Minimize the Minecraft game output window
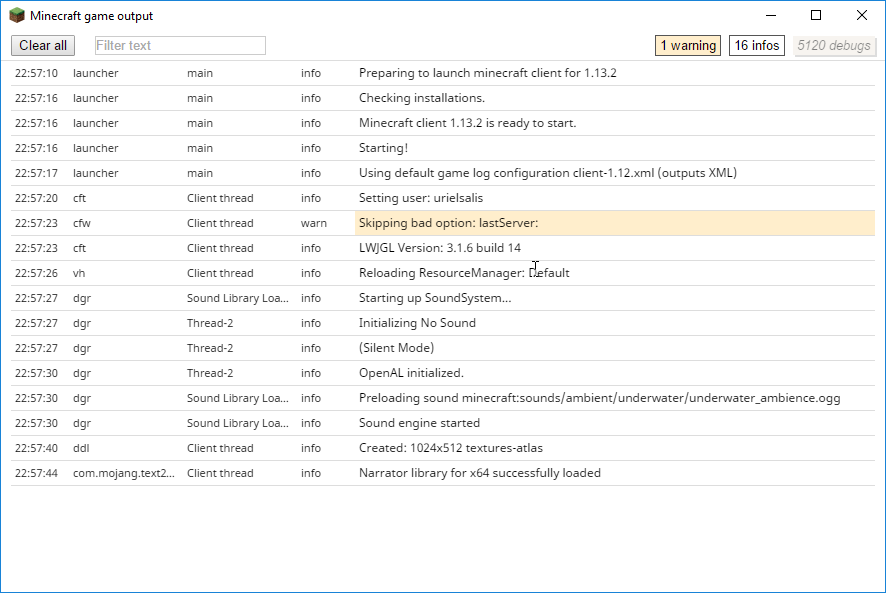The image size is (886, 593). click(771, 15)
